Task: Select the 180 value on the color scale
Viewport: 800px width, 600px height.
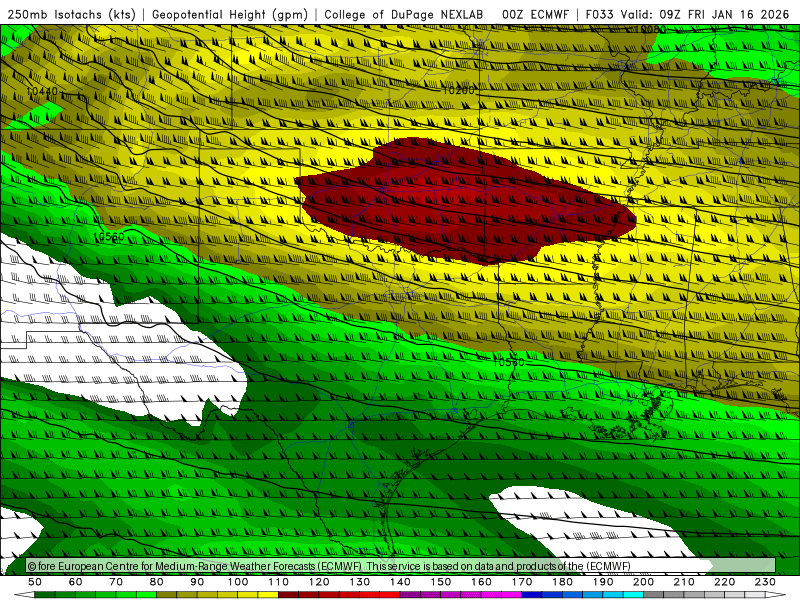Action: point(562,582)
